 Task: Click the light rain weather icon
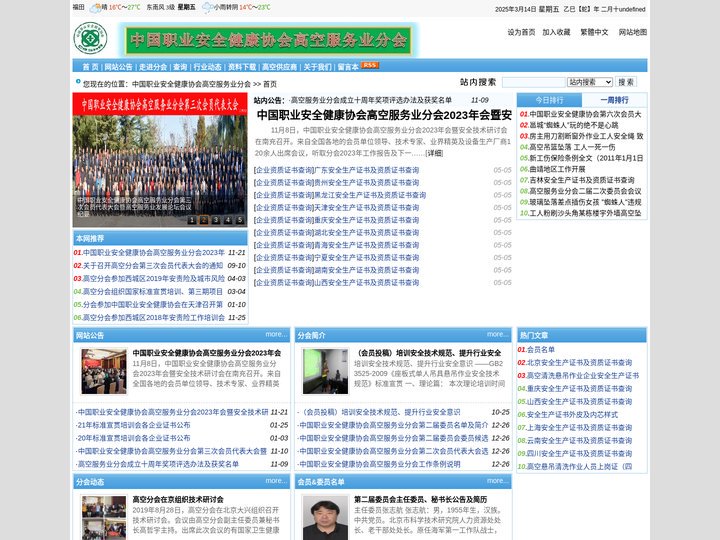pos(207,7)
